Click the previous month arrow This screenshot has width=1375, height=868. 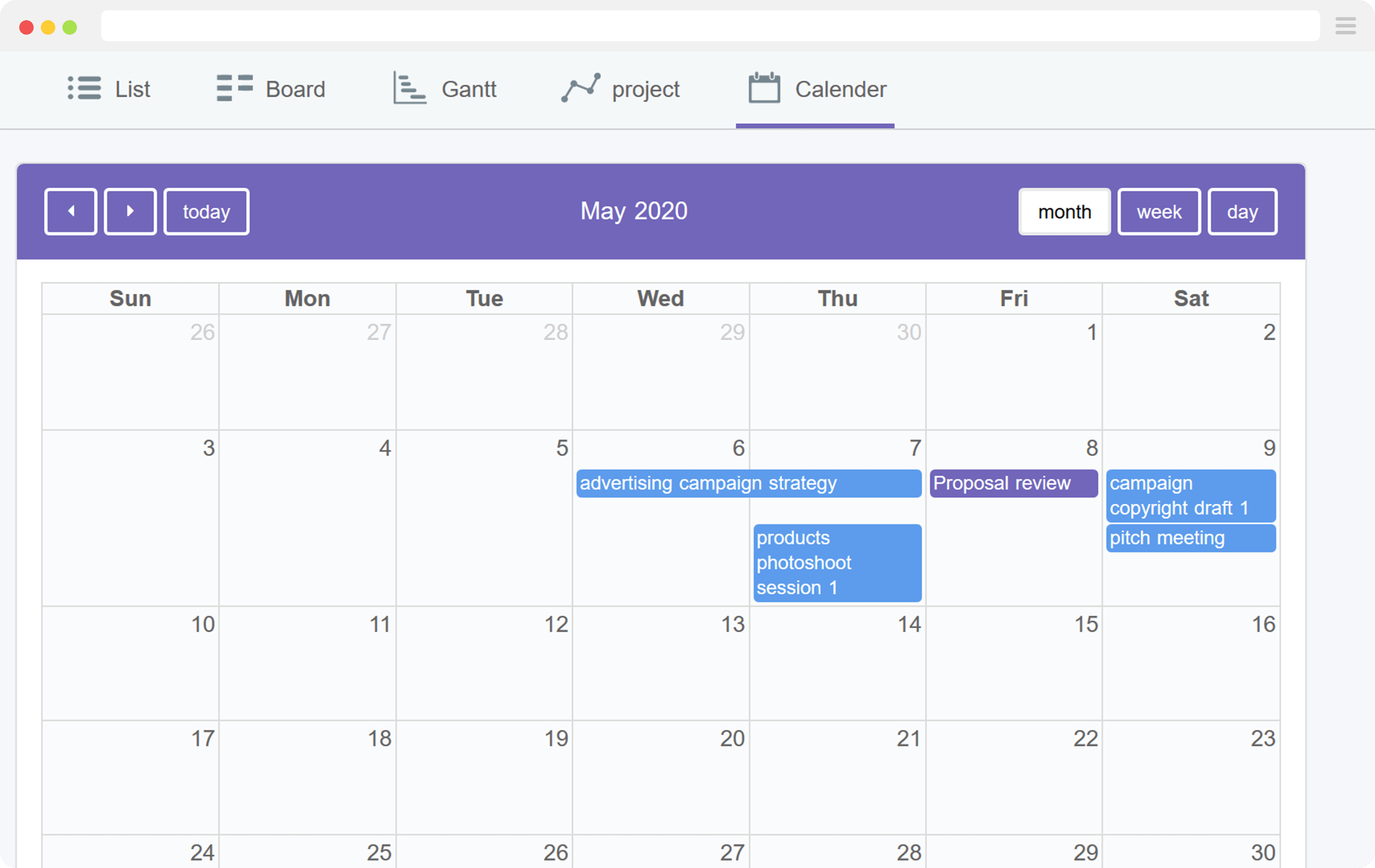click(70, 211)
